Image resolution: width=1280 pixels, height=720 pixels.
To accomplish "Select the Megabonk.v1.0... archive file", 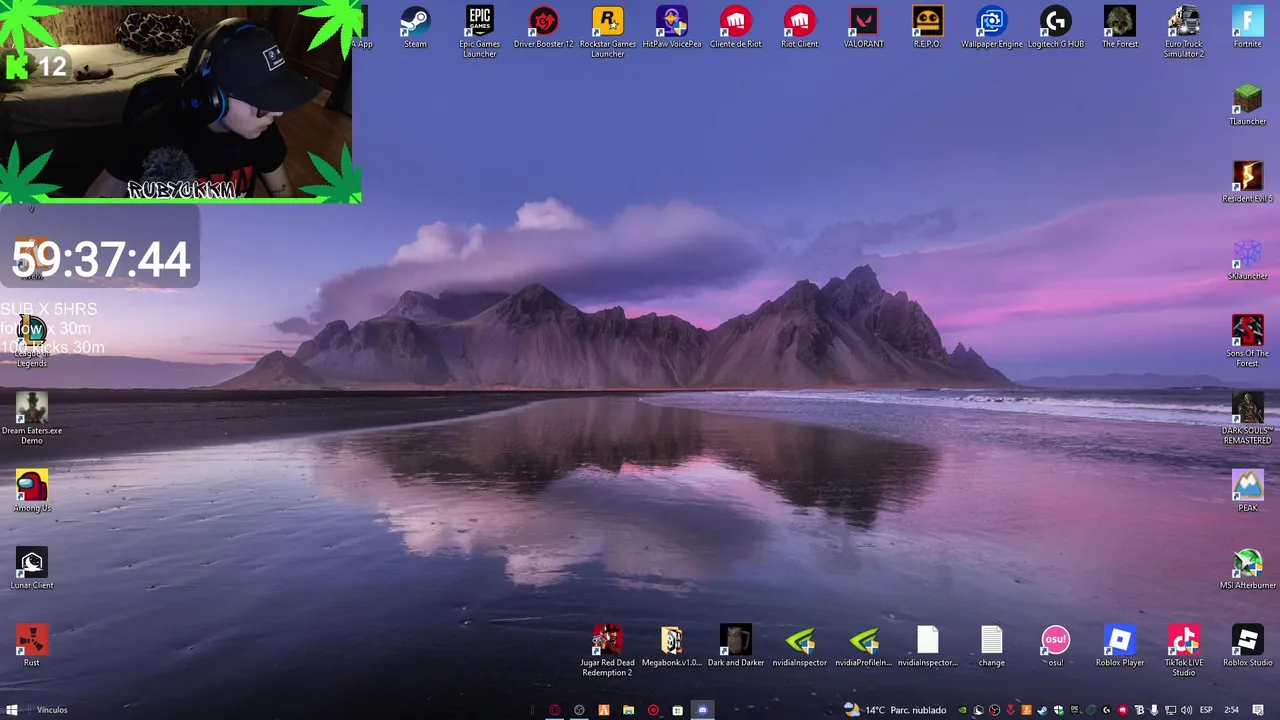I will point(672,645).
